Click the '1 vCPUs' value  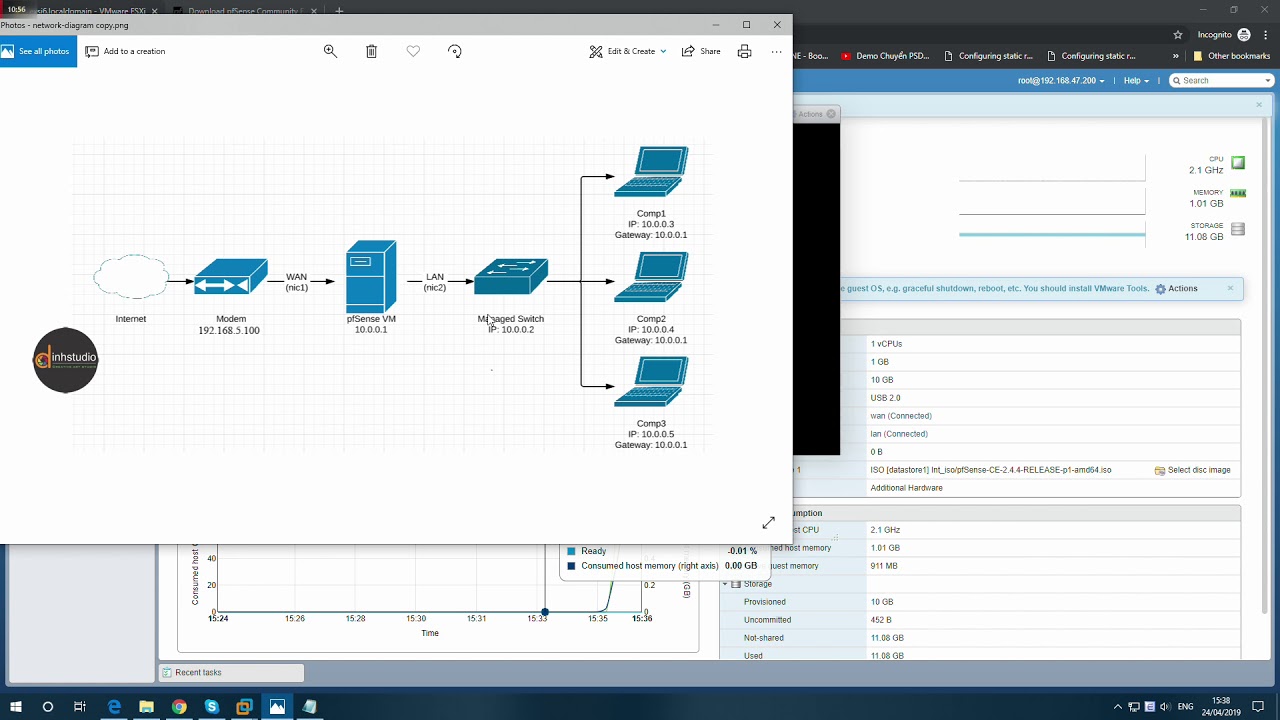886,344
